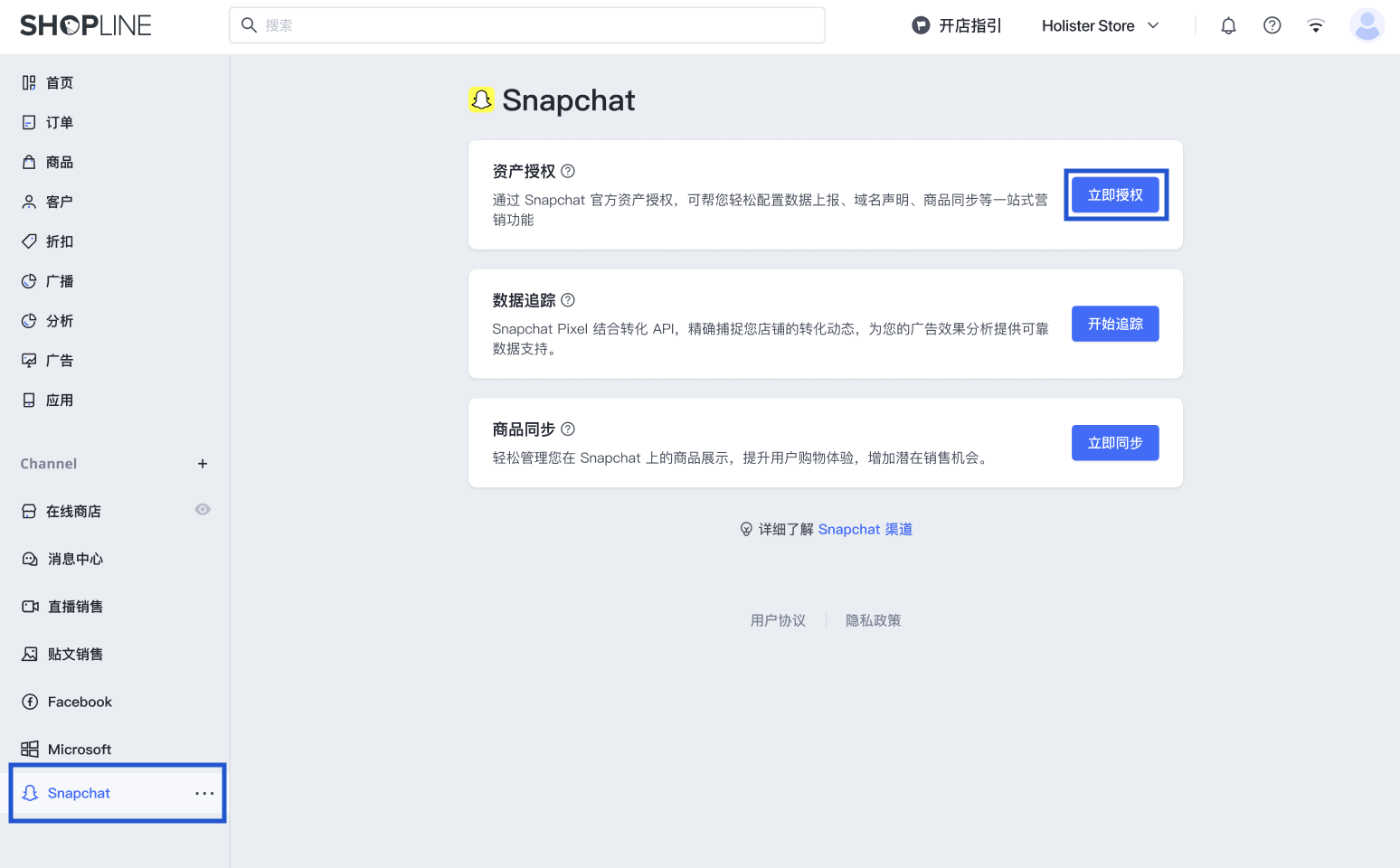Click the Snapchat ghost icon in sidebar
The height and width of the screenshot is (868, 1400).
pos(30,793)
